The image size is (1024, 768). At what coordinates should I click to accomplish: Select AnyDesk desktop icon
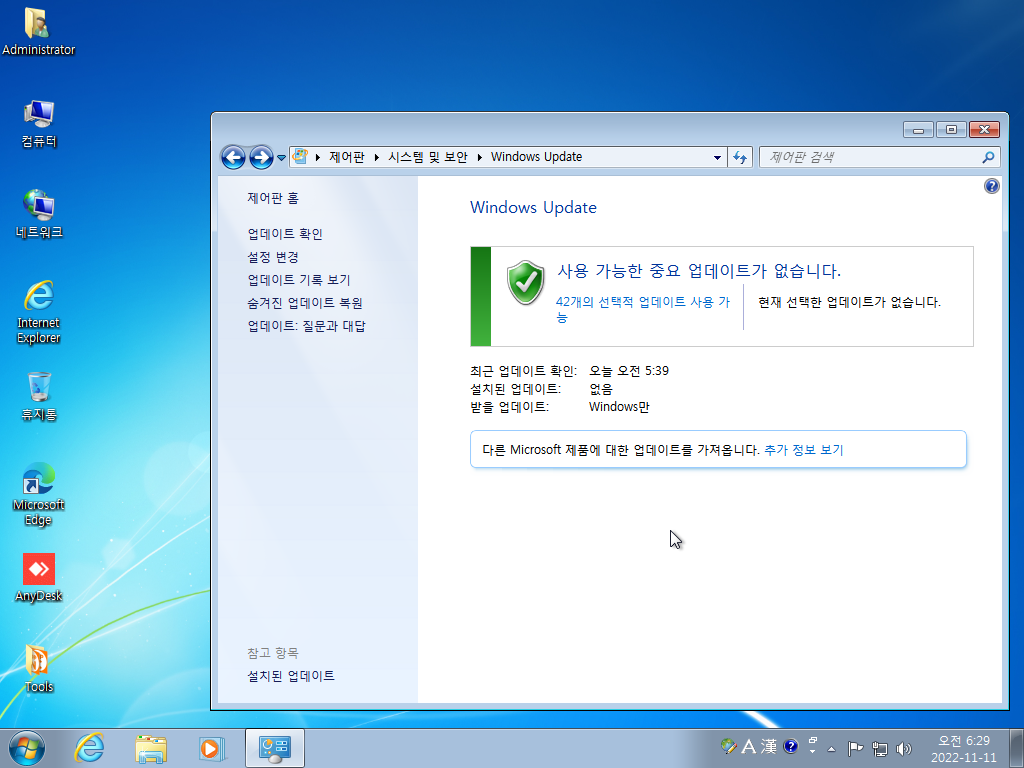pyautogui.click(x=39, y=578)
